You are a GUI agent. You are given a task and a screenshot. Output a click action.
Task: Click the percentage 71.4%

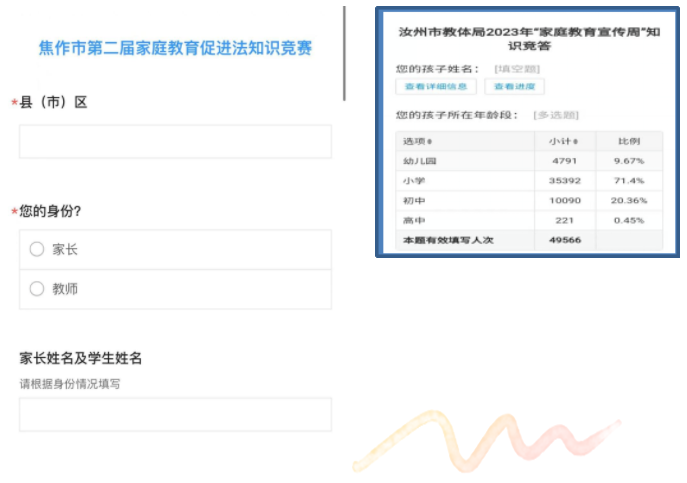point(629,181)
